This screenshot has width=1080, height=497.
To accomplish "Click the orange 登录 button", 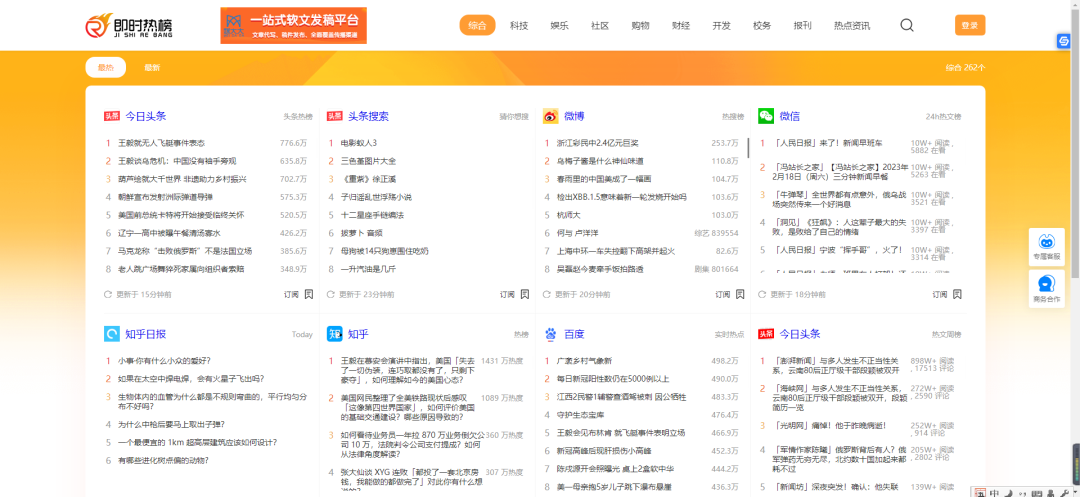I will [970, 25].
